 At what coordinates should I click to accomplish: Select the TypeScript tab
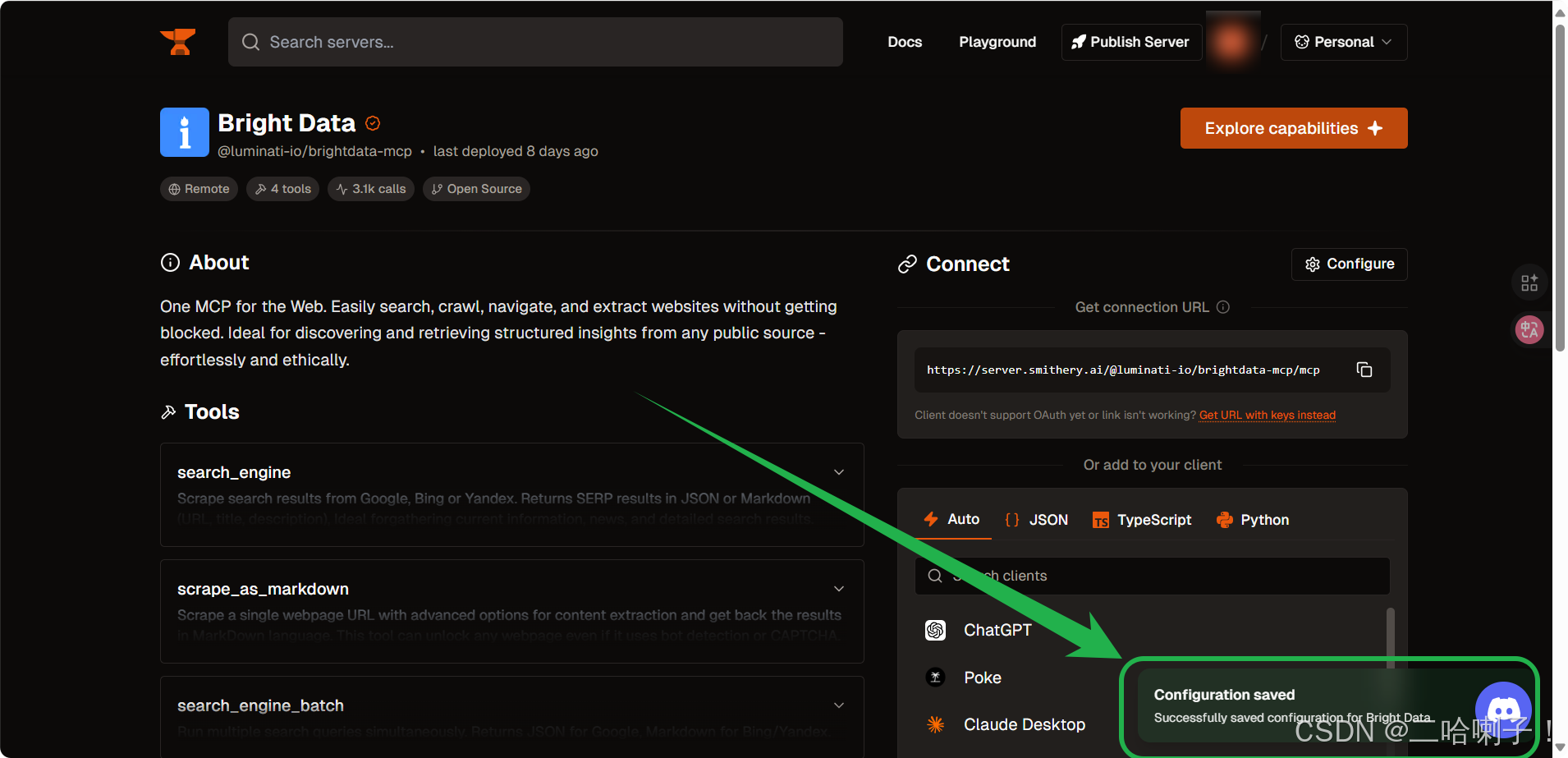tap(1142, 520)
